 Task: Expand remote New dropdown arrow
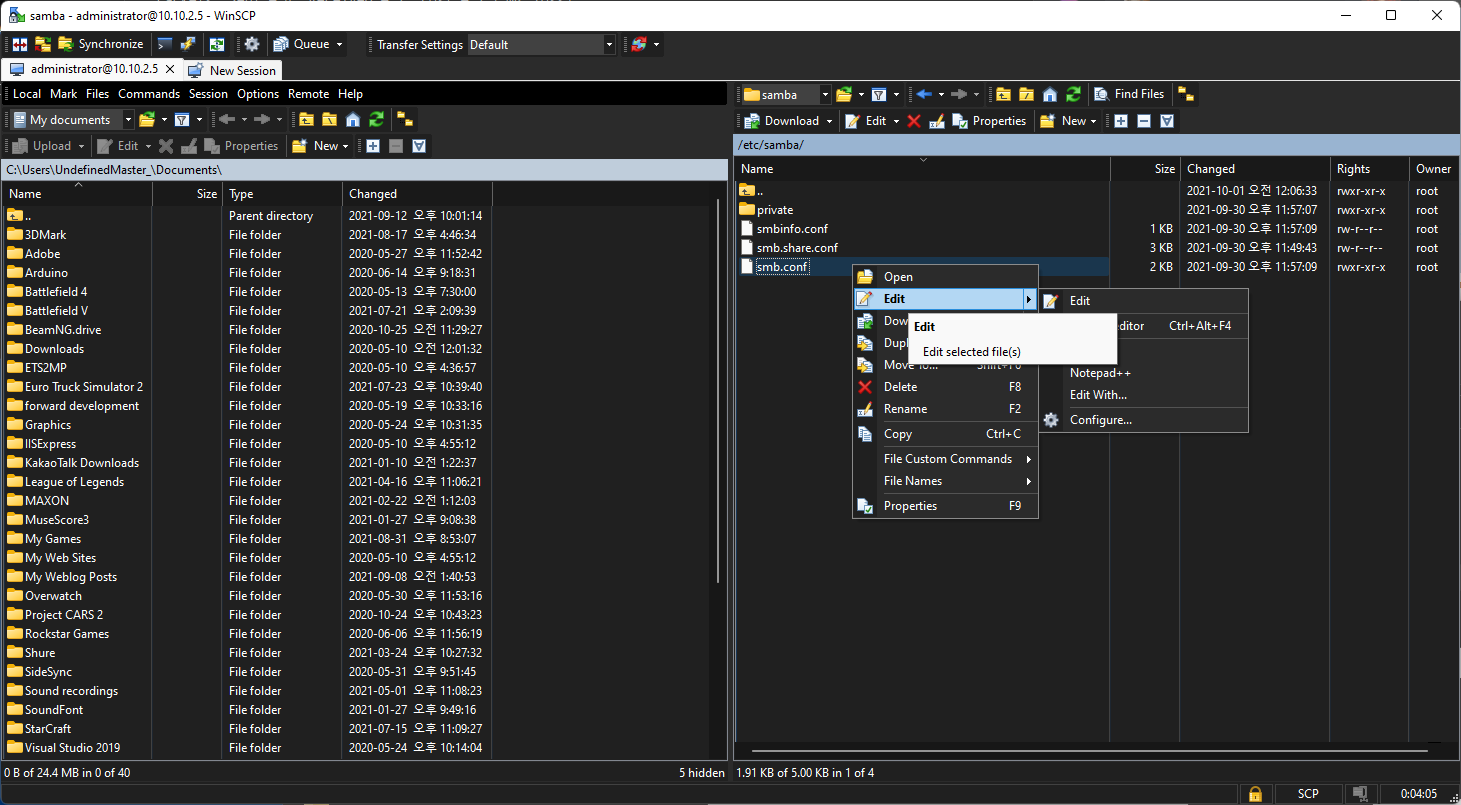pos(1093,121)
